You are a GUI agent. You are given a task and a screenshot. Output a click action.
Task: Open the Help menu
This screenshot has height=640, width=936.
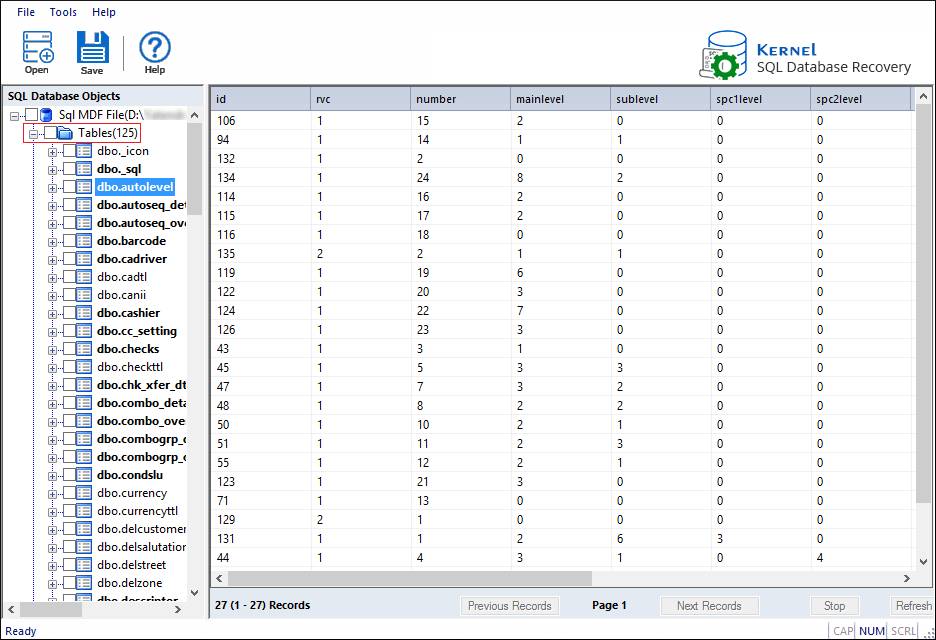[104, 12]
